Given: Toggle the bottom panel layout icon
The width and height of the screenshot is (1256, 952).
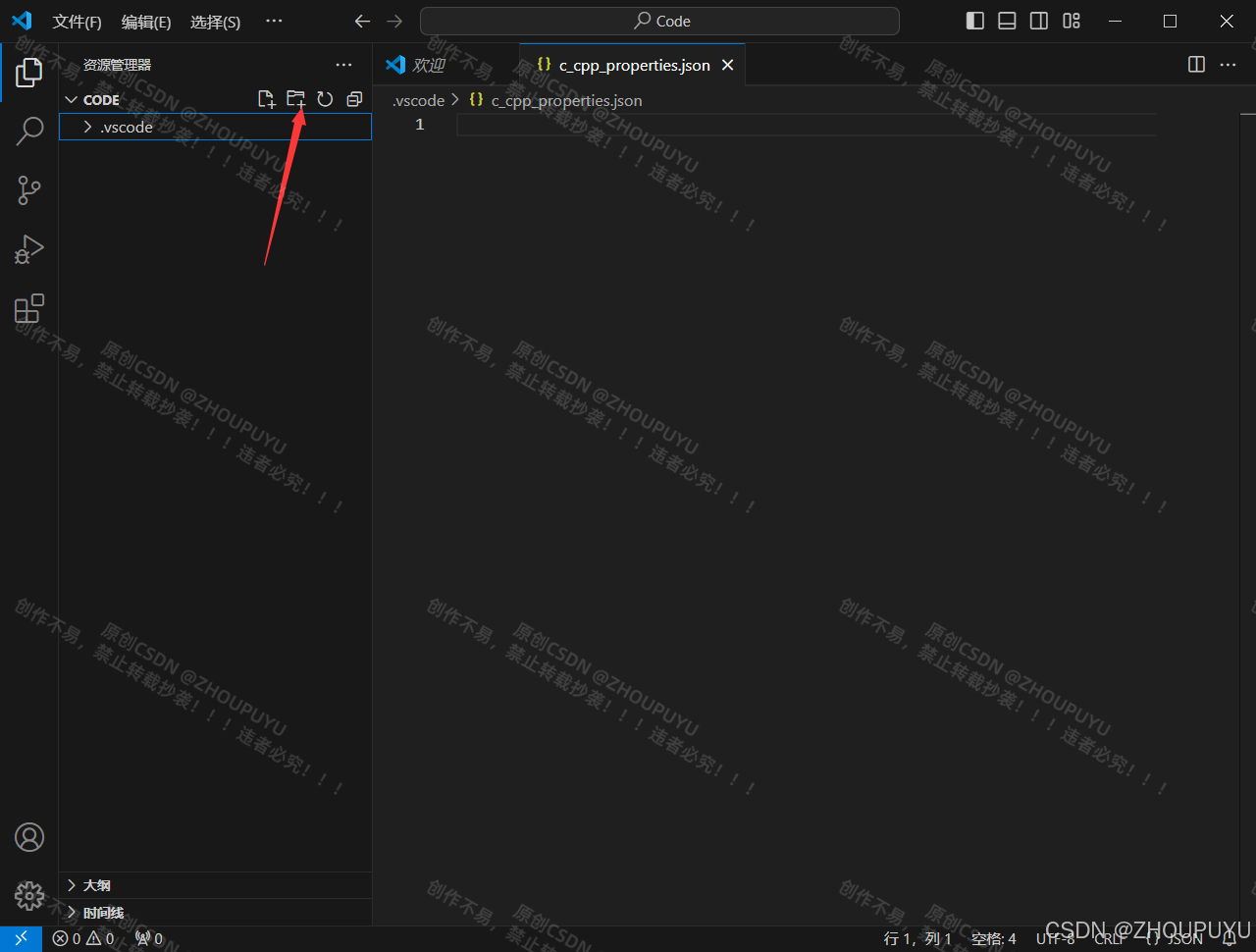Looking at the screenshot, I should [x=1007, y=22].
